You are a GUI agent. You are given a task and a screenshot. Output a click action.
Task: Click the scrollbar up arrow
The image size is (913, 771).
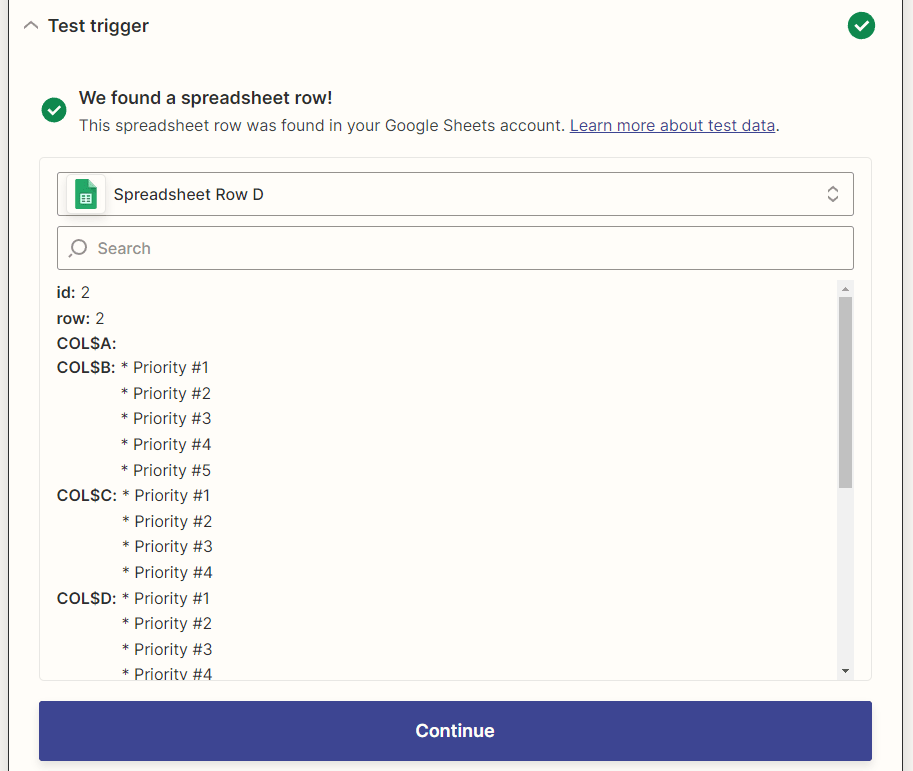tap(844, 288)
